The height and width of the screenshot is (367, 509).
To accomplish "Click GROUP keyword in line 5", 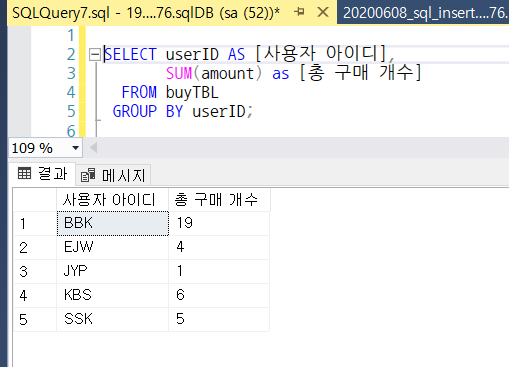I will (x=135, y=111).
